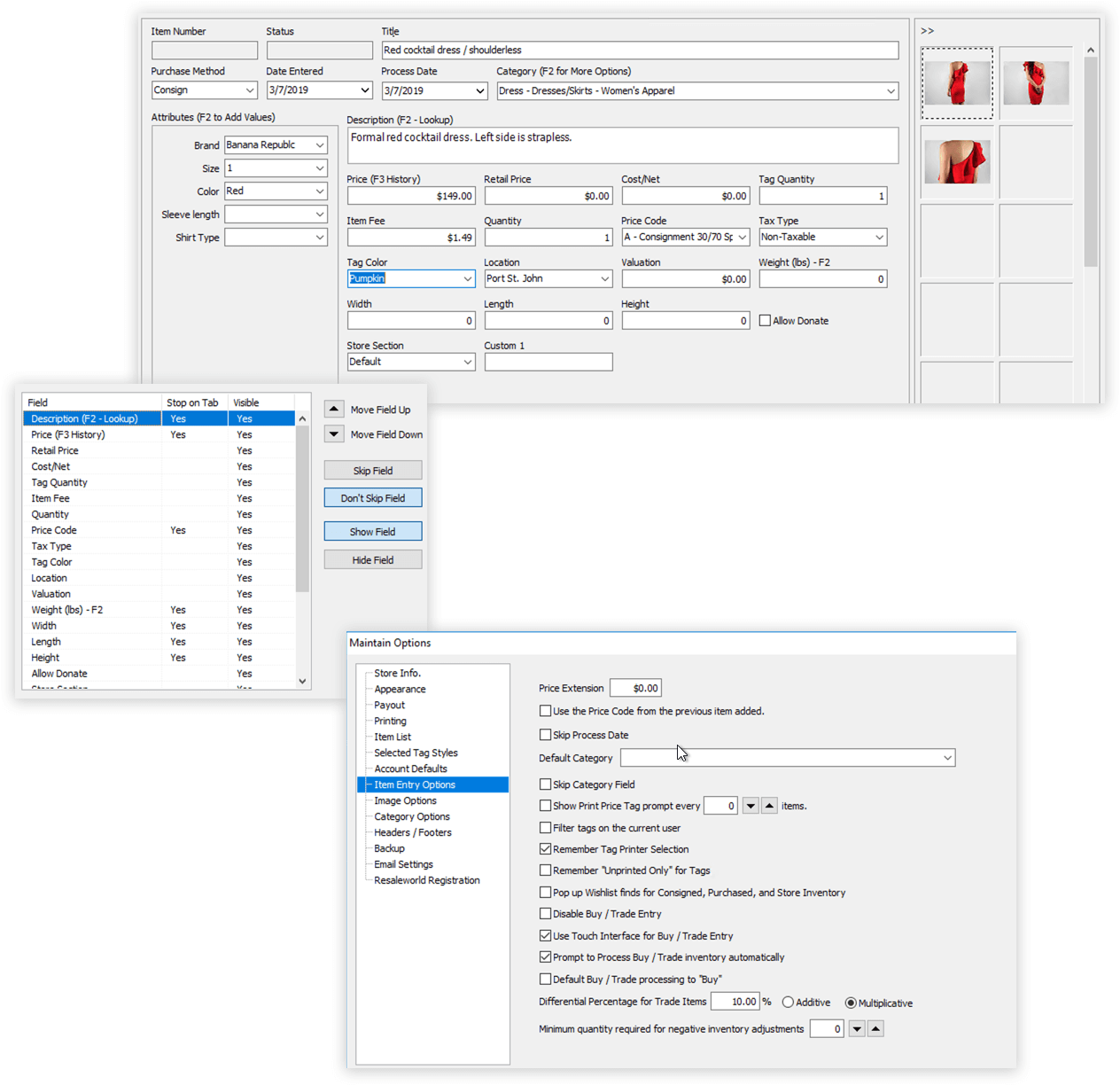Image resolution: width=1120 pixels, height=1085 pixels.
Task: Select Item Entry Options tree item
Action: 415,784
